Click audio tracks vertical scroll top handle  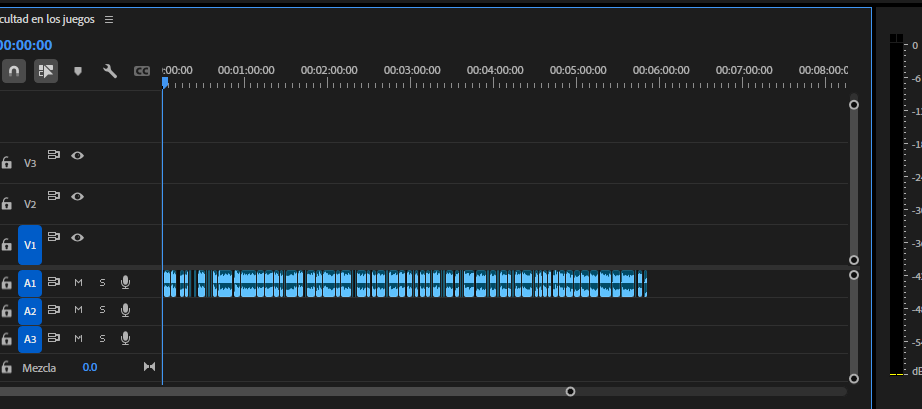pos(854,275)
